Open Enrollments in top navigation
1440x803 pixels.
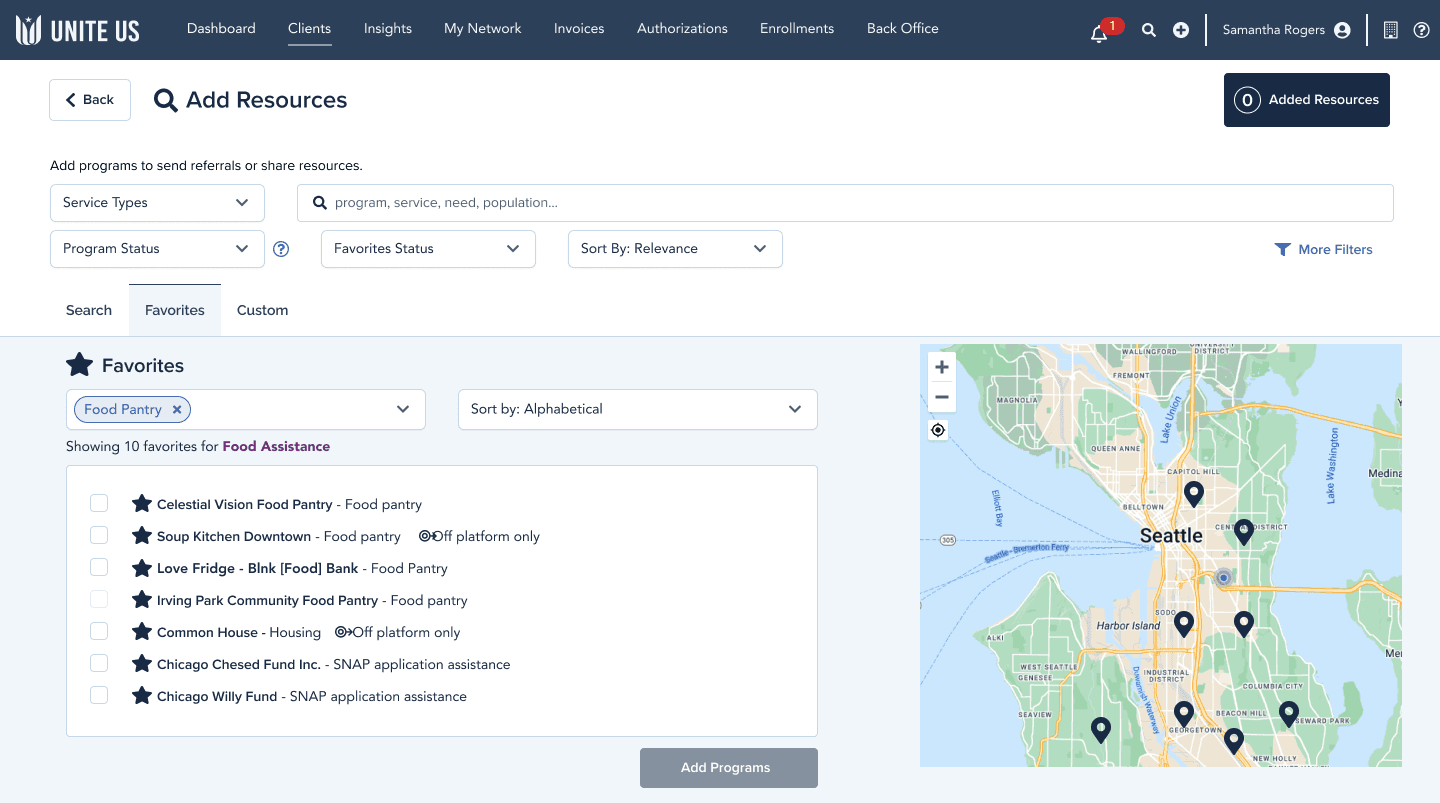(x=797, y=28)
